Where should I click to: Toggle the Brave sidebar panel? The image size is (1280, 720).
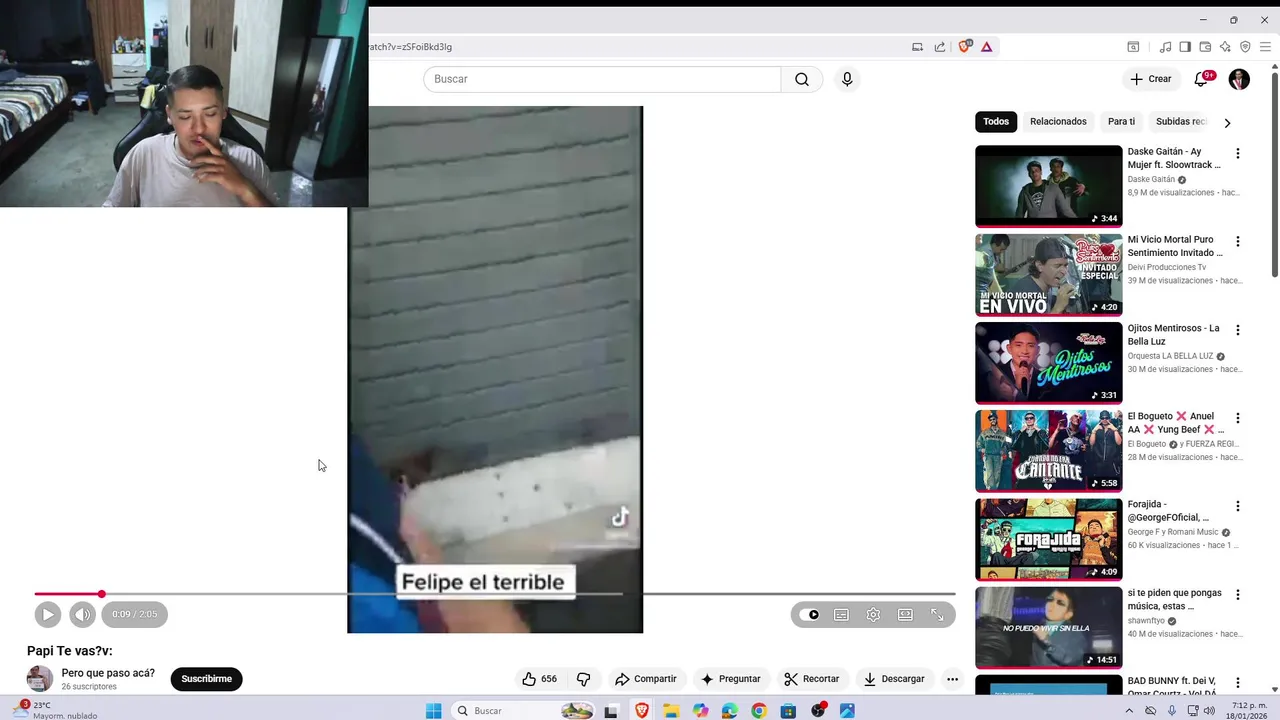coord(1185,46)
